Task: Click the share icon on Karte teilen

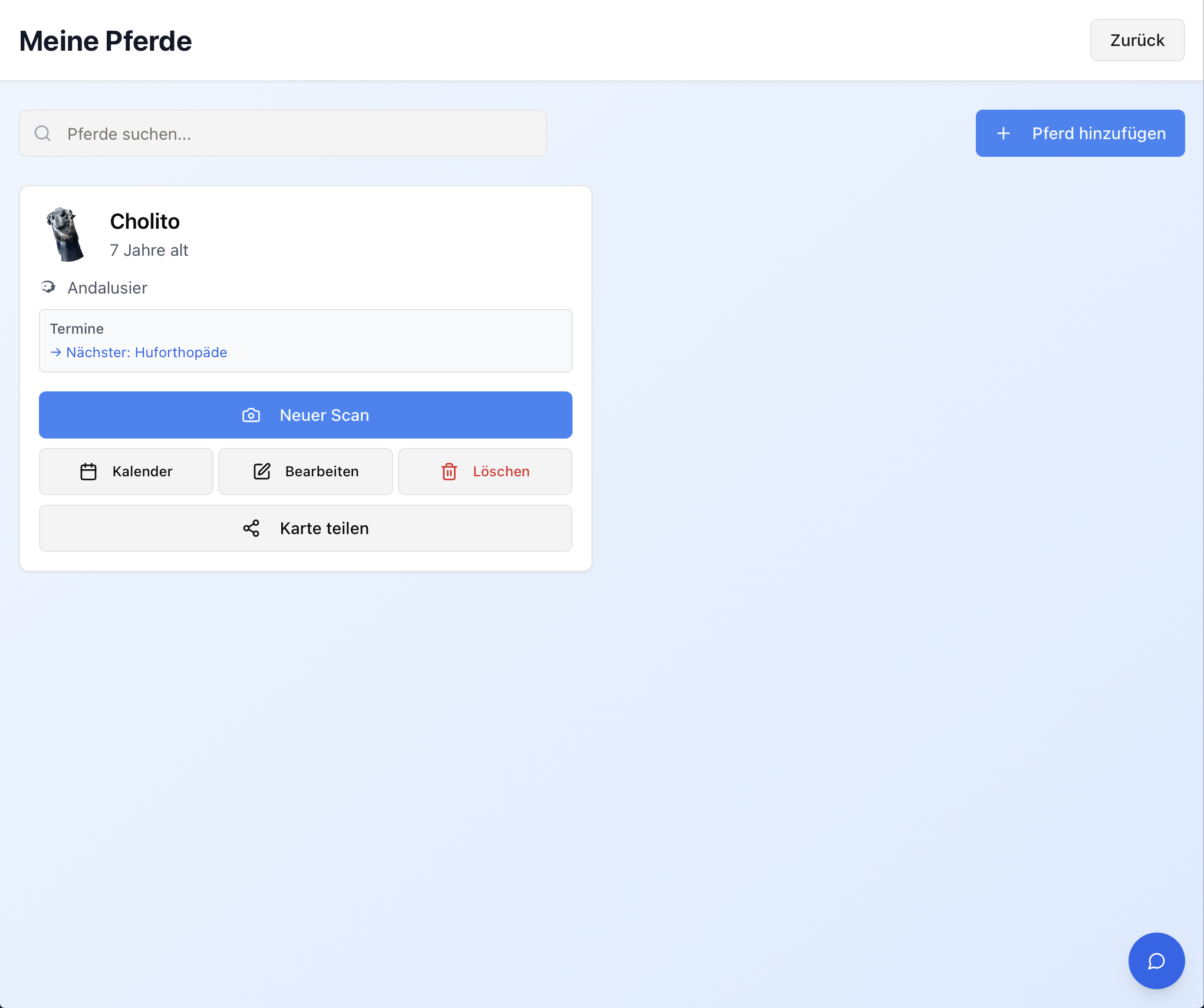Action: [251, 528]
